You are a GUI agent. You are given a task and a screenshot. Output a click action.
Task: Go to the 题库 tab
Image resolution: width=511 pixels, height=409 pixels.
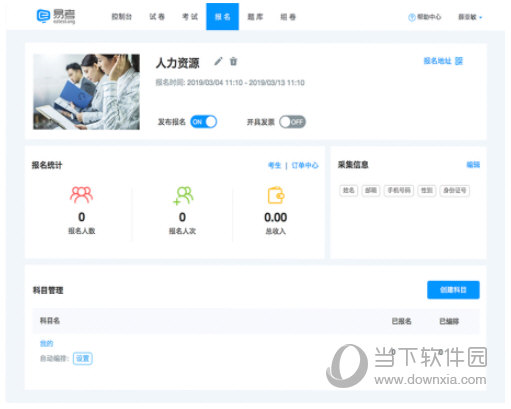tap(255, 17)
